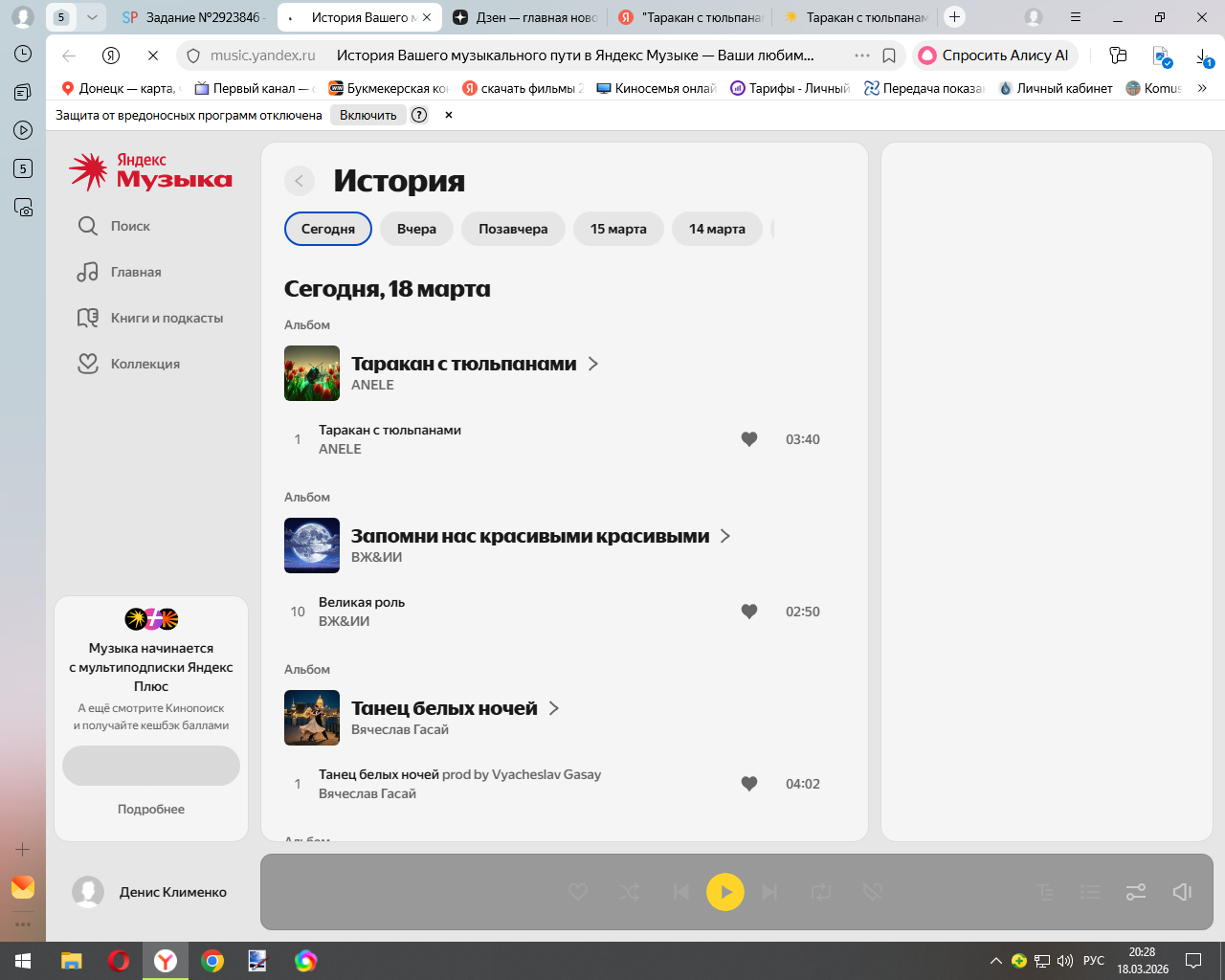Select the Вчера history filter

click(416, 229)
